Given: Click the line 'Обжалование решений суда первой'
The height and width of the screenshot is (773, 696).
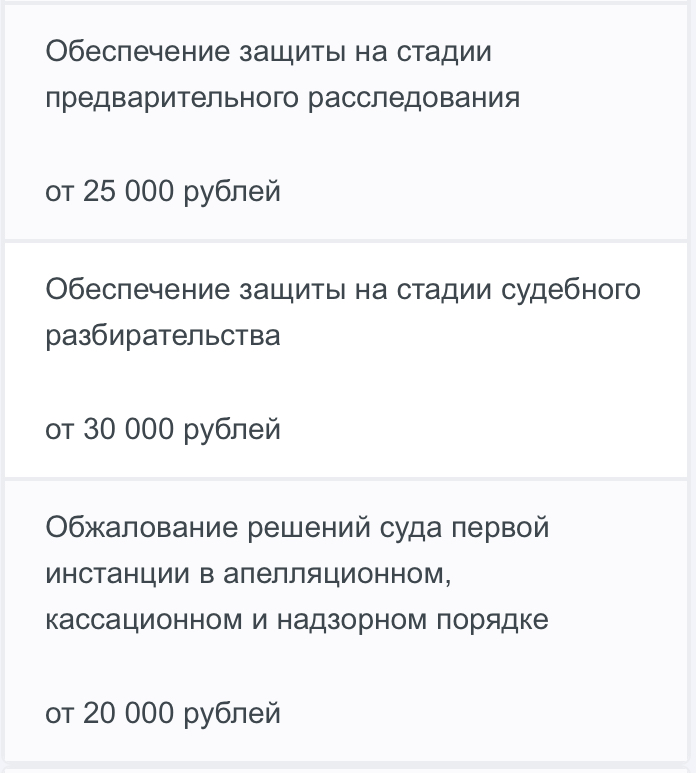Looking at the screenshot, I should (x=297, y=527).
